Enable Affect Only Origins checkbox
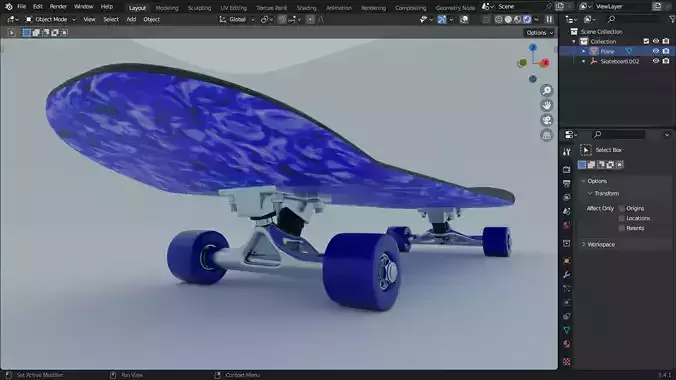The height and width of the screenshot is (380, 676). (x=622, y=208)
